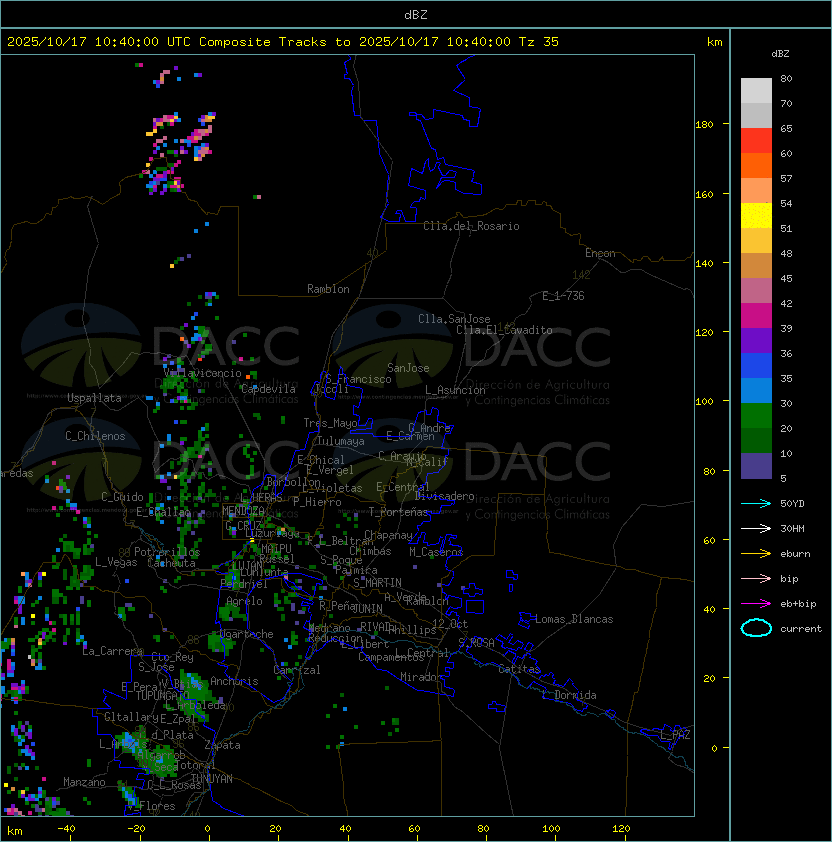The width and height of the screenshot is (832, 842).
Task: Click the 'Mirador' map label
Action: coord(421,677)
